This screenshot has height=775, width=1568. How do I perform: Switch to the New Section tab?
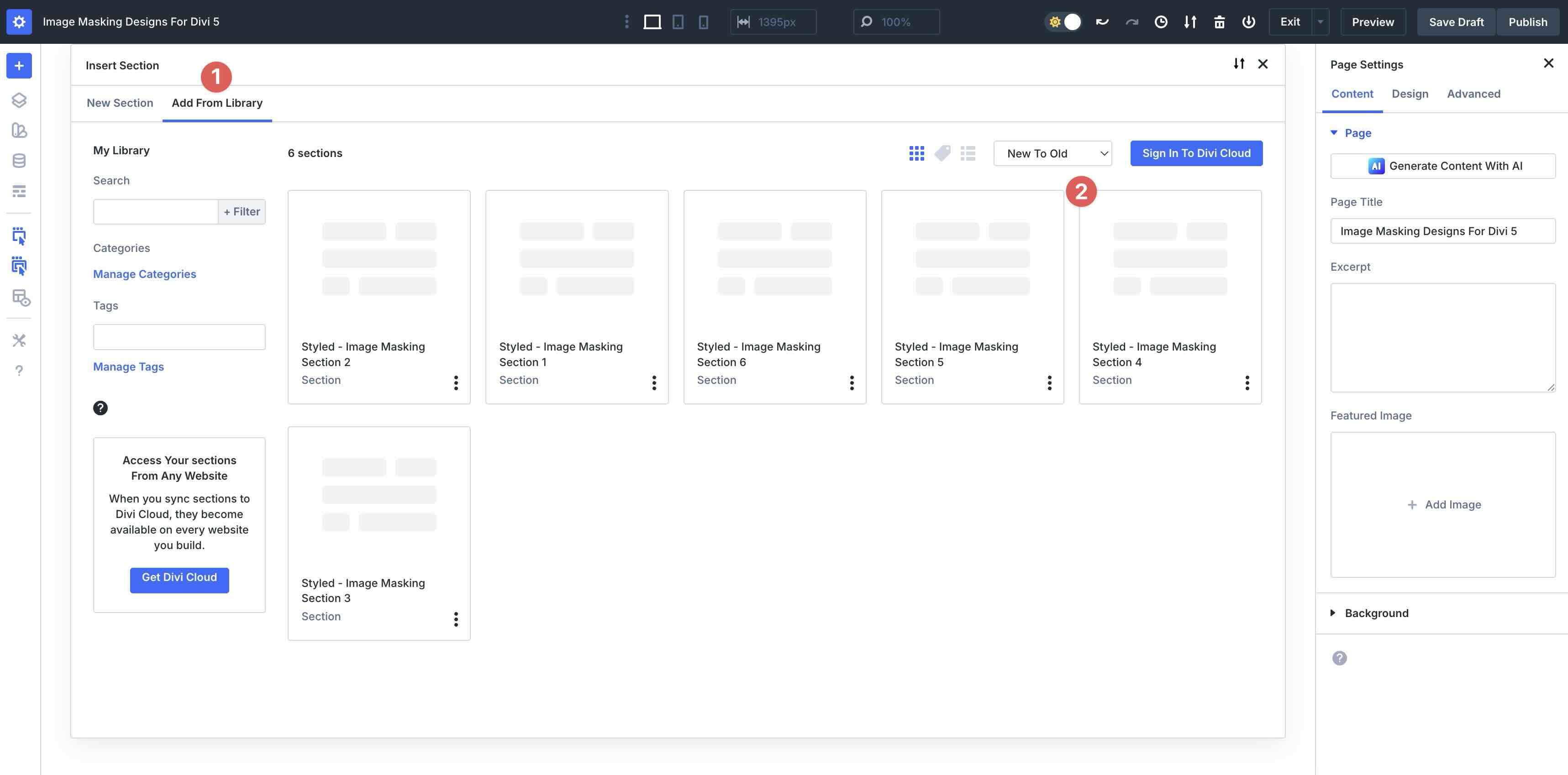click(120, 103)
